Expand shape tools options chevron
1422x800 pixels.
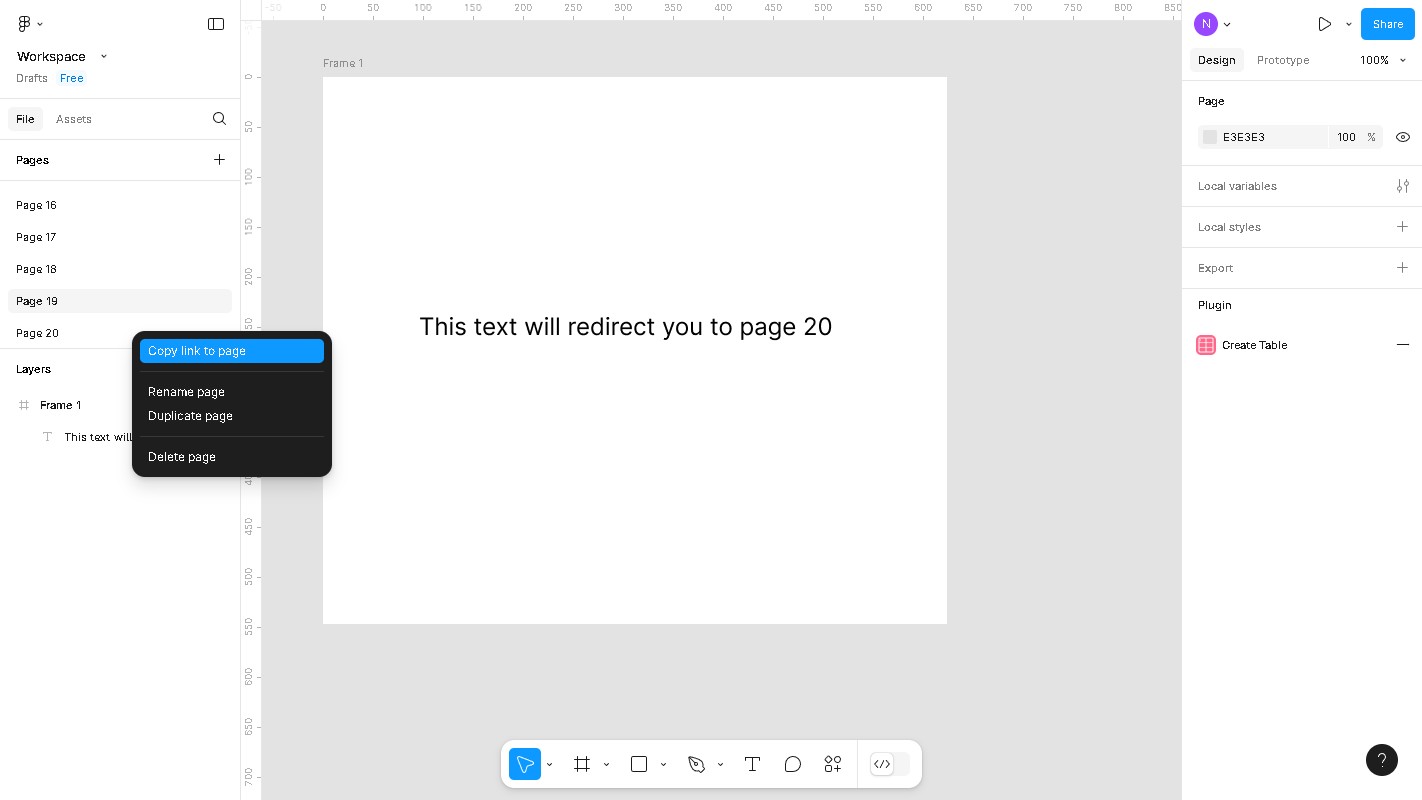[663, 765]
